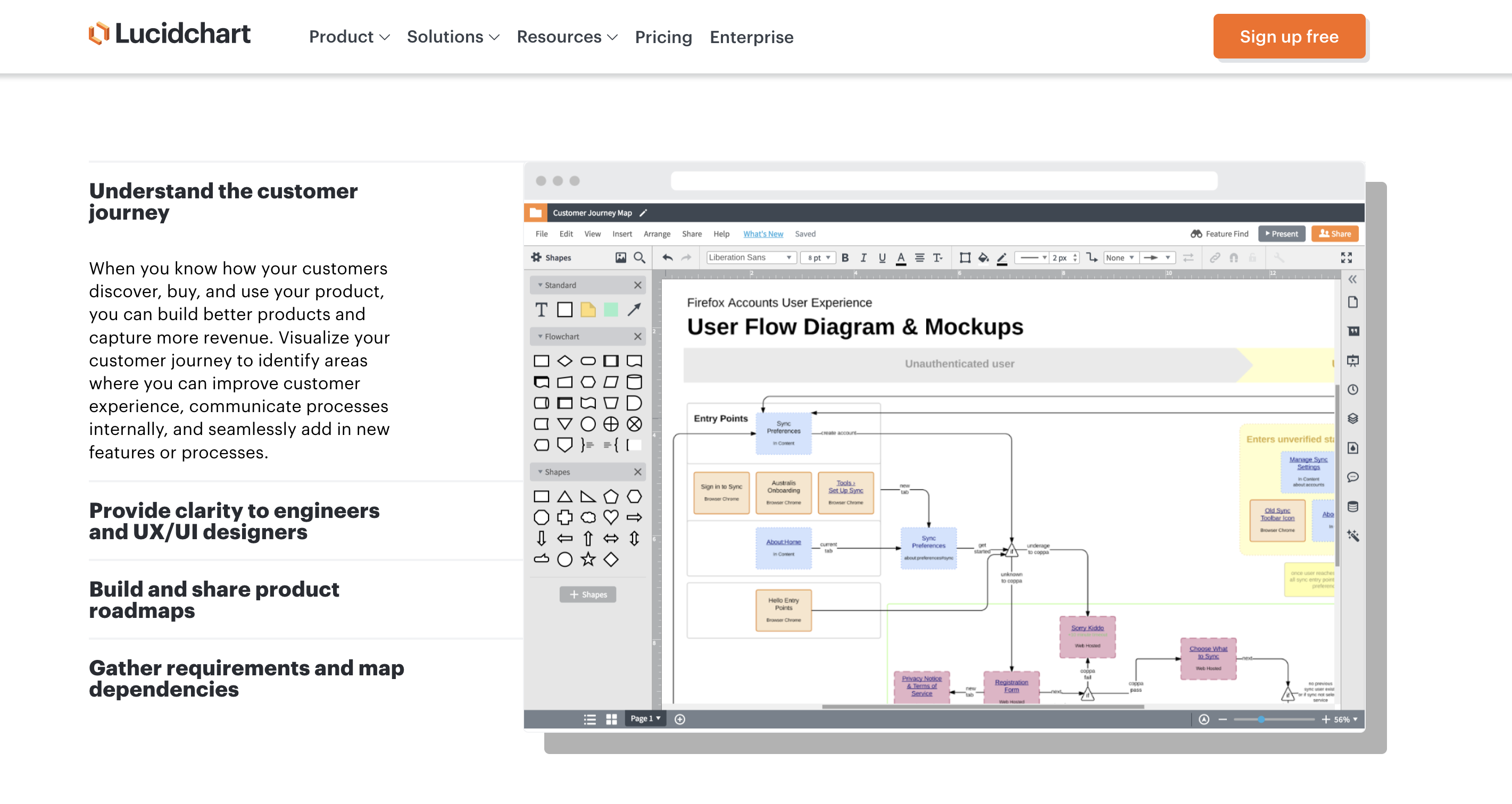Click the layers icon in right sidebar

[1352, 418]
